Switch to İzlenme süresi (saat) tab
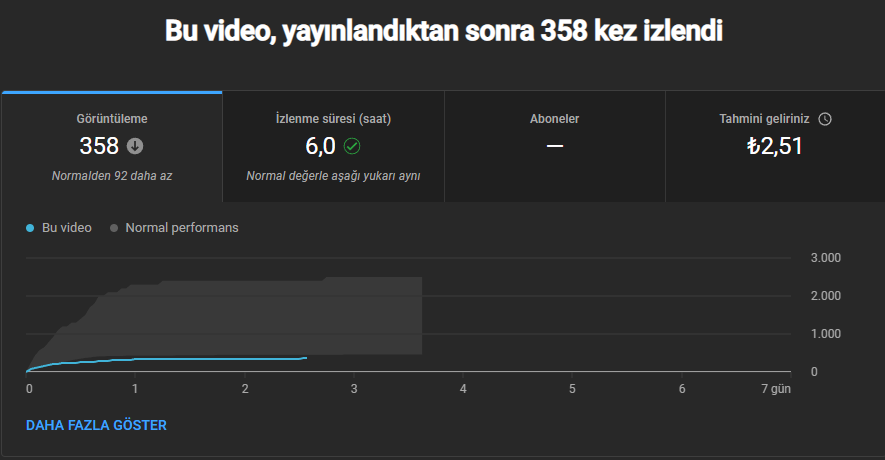The width and height of the screenshot is (885, 460). point(334,147)
